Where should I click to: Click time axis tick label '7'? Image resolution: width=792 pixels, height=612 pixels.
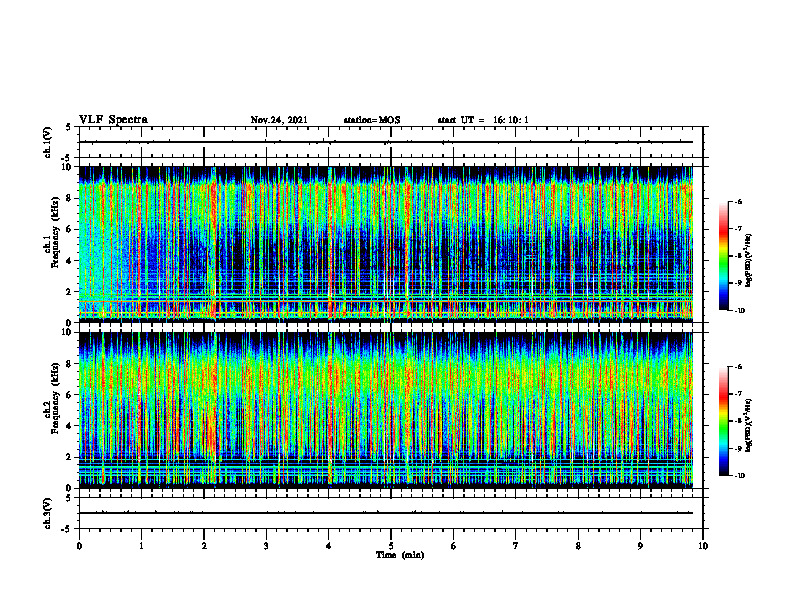[x=516, y=546]
